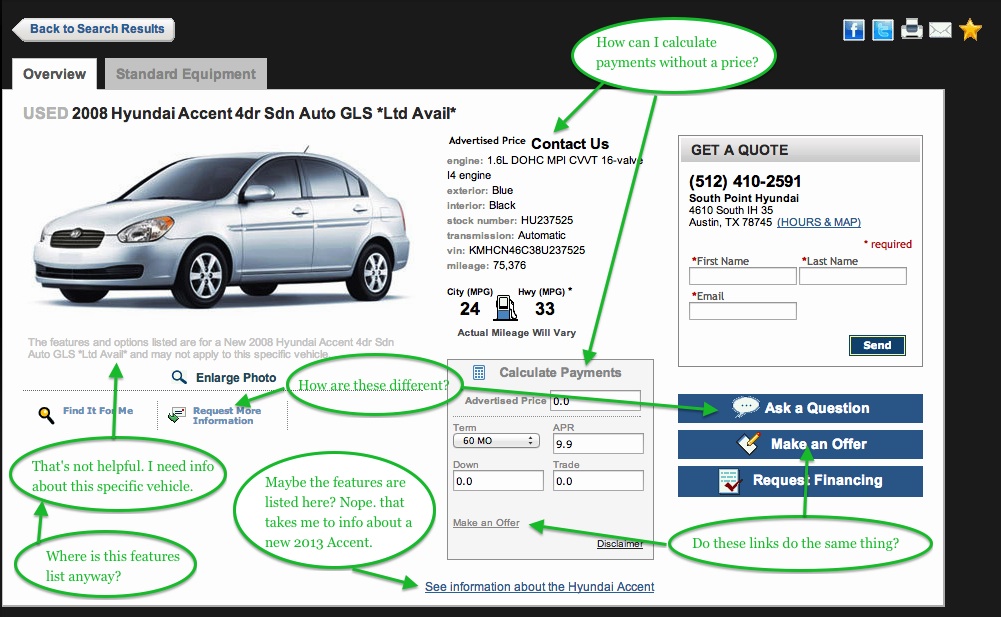Email this listing envelope icon

coord(940,29)
